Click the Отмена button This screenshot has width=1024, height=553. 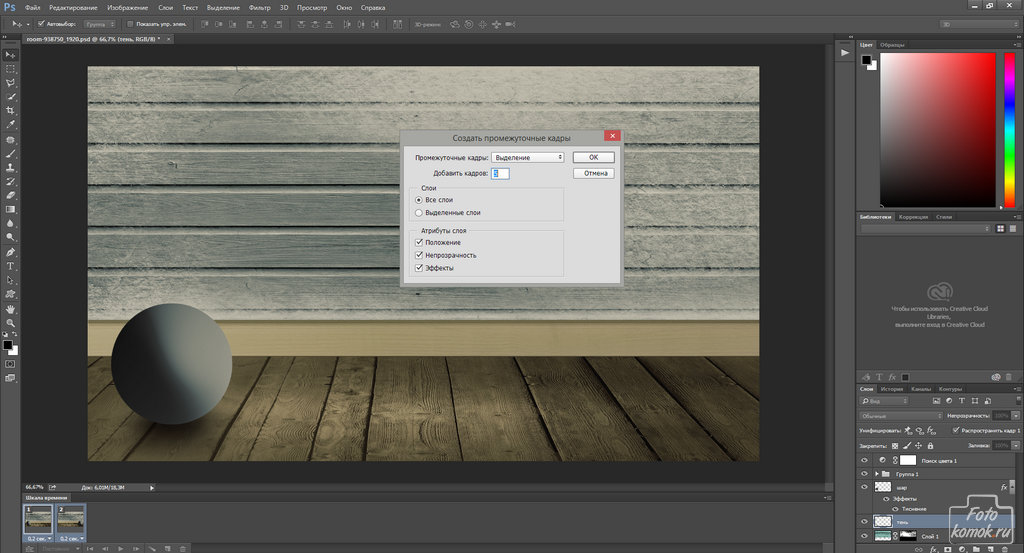(593, 173)
